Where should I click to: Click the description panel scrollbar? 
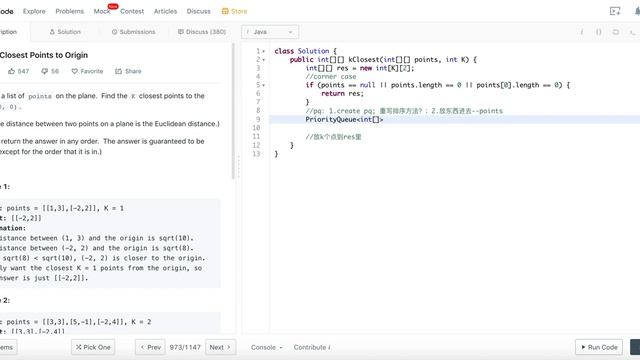coord(233,111)
